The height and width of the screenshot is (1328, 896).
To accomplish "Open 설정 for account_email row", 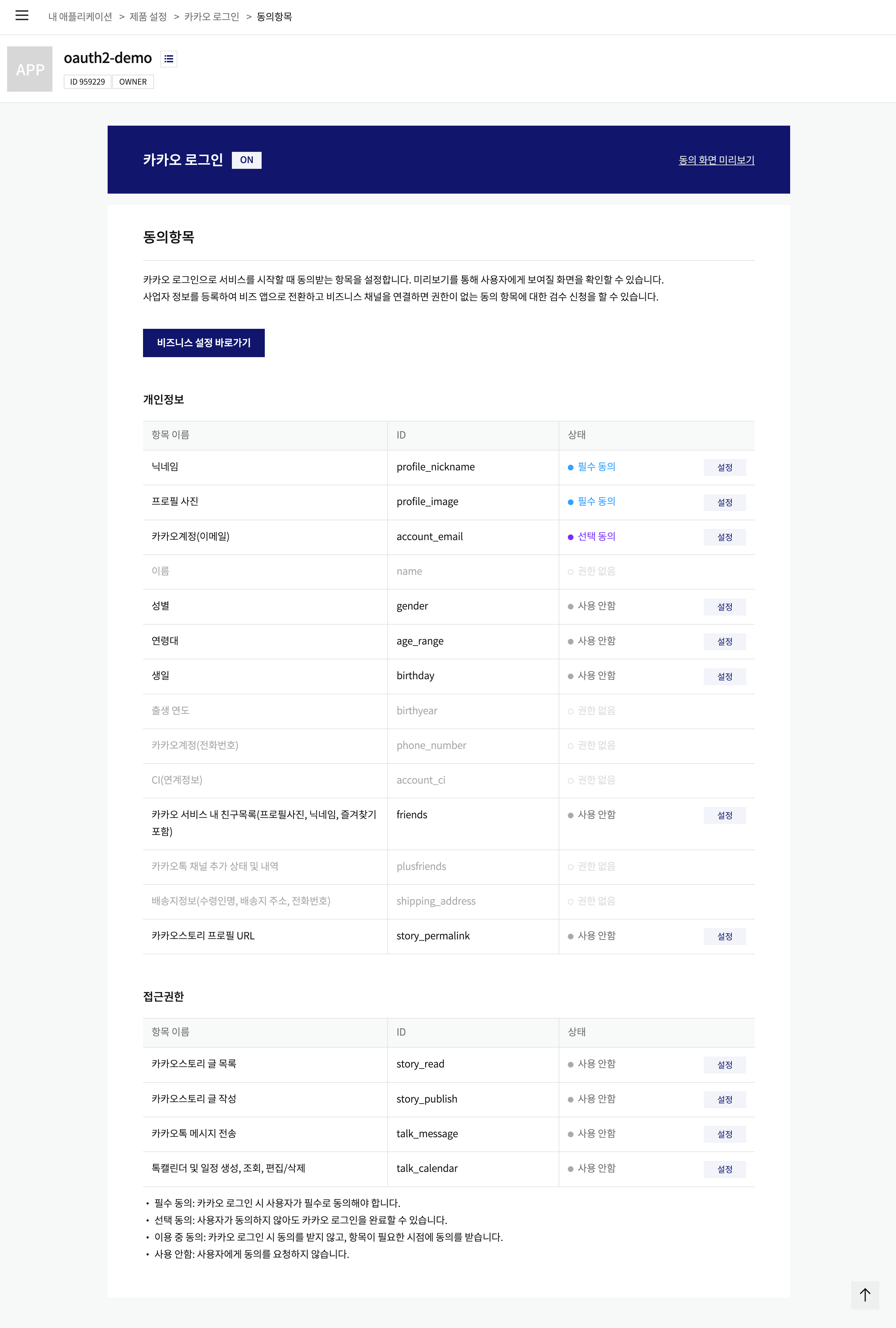I will (725, 537).
